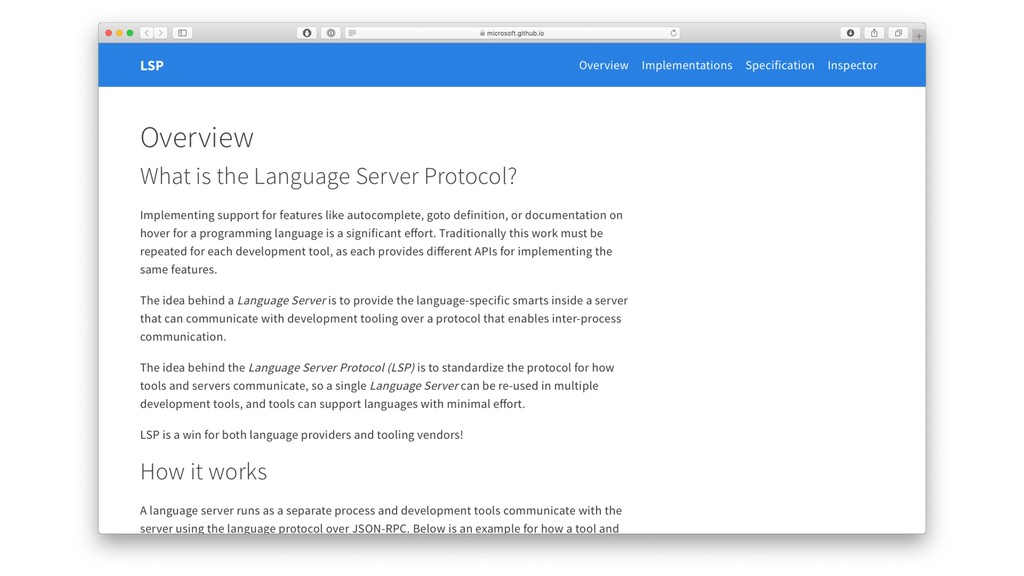Reload the page with the refresh icon
Screen dimensions: 1024x576
[673, 33]
